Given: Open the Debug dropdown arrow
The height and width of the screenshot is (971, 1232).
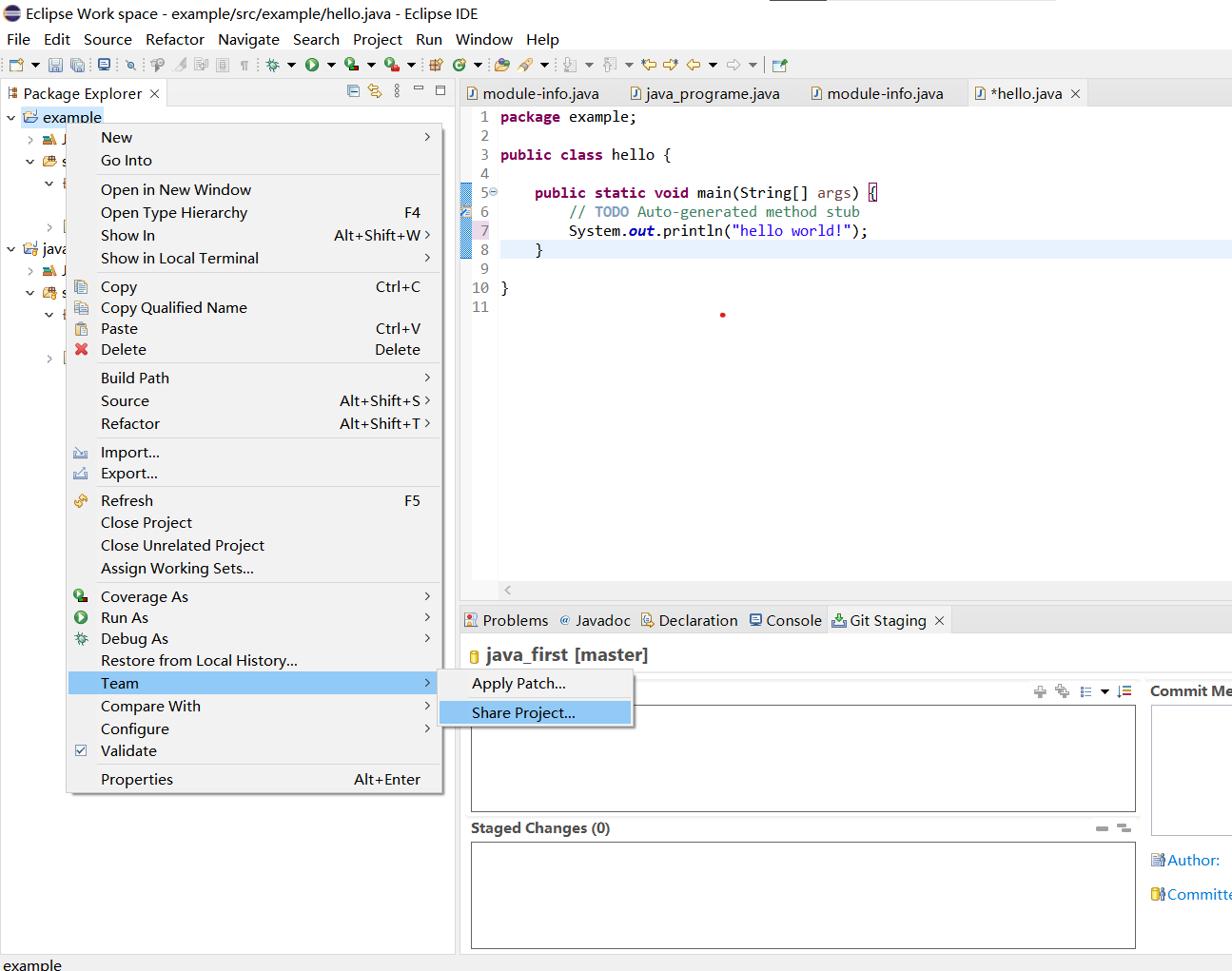Looking at the screenshot, I should click(x=291, y=65).
